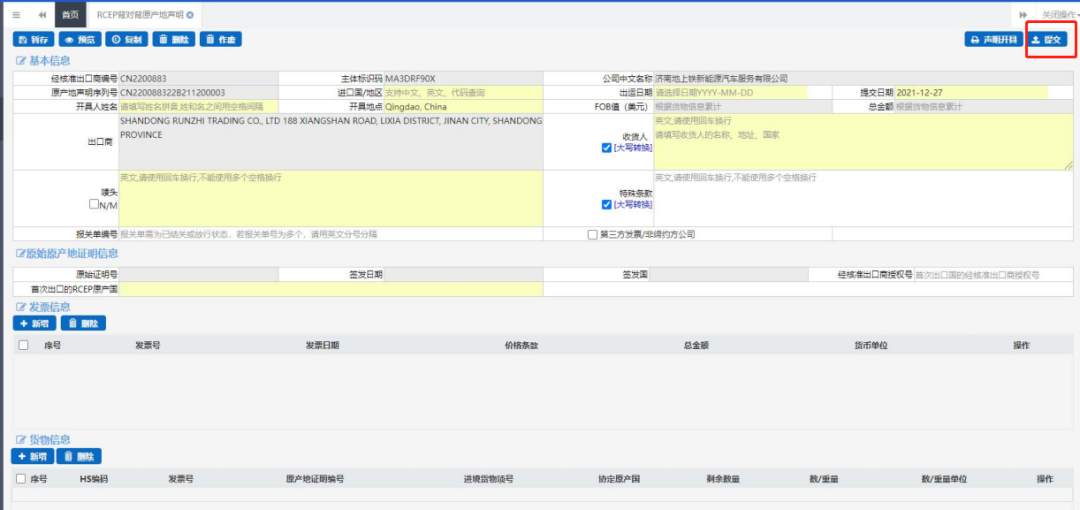Close the RCEP背对背原产地声明 tab

[190, 16]
